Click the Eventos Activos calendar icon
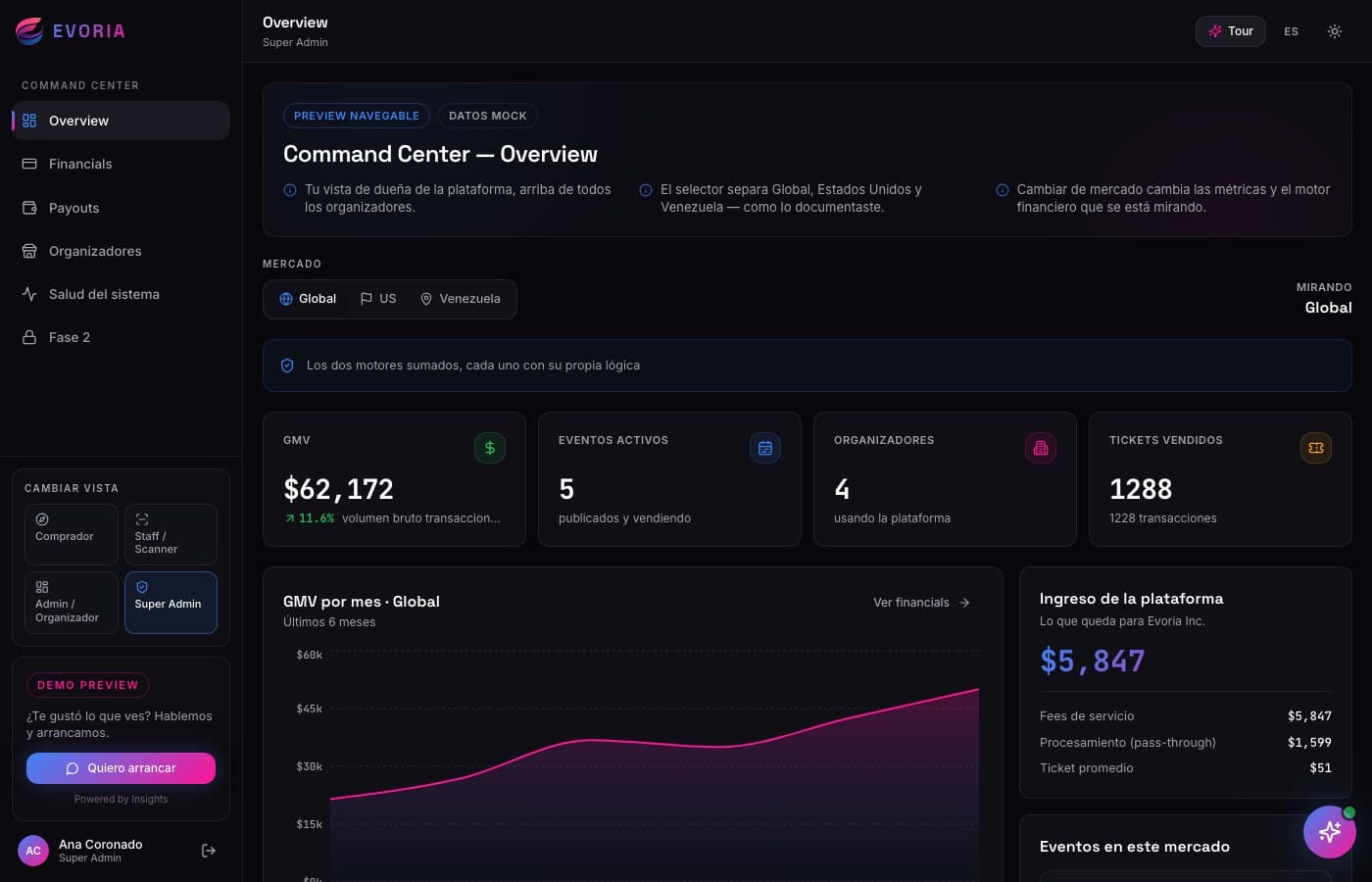1372x882 pixels. [765, 448]
